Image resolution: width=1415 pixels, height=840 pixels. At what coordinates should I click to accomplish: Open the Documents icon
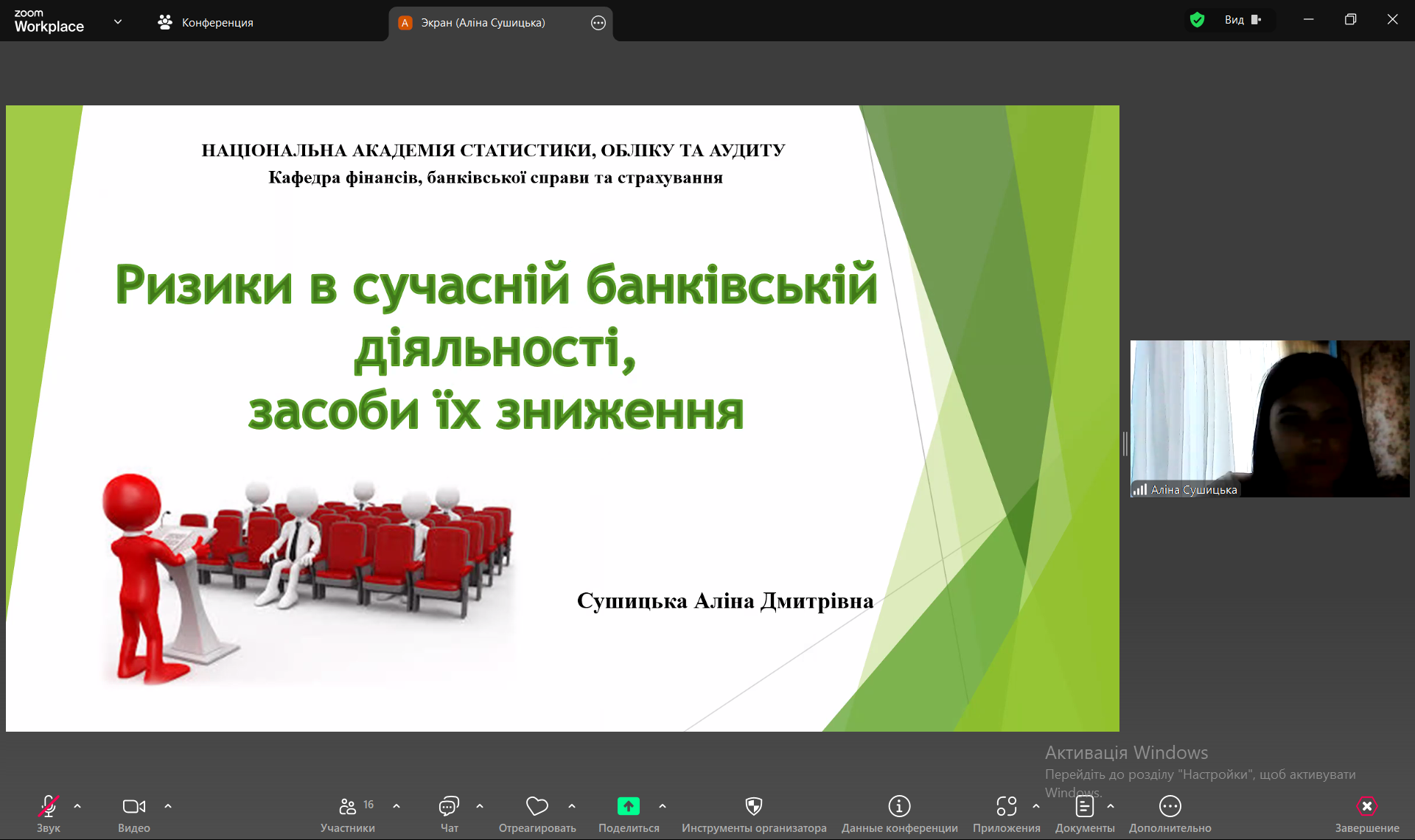[1084, 806]
